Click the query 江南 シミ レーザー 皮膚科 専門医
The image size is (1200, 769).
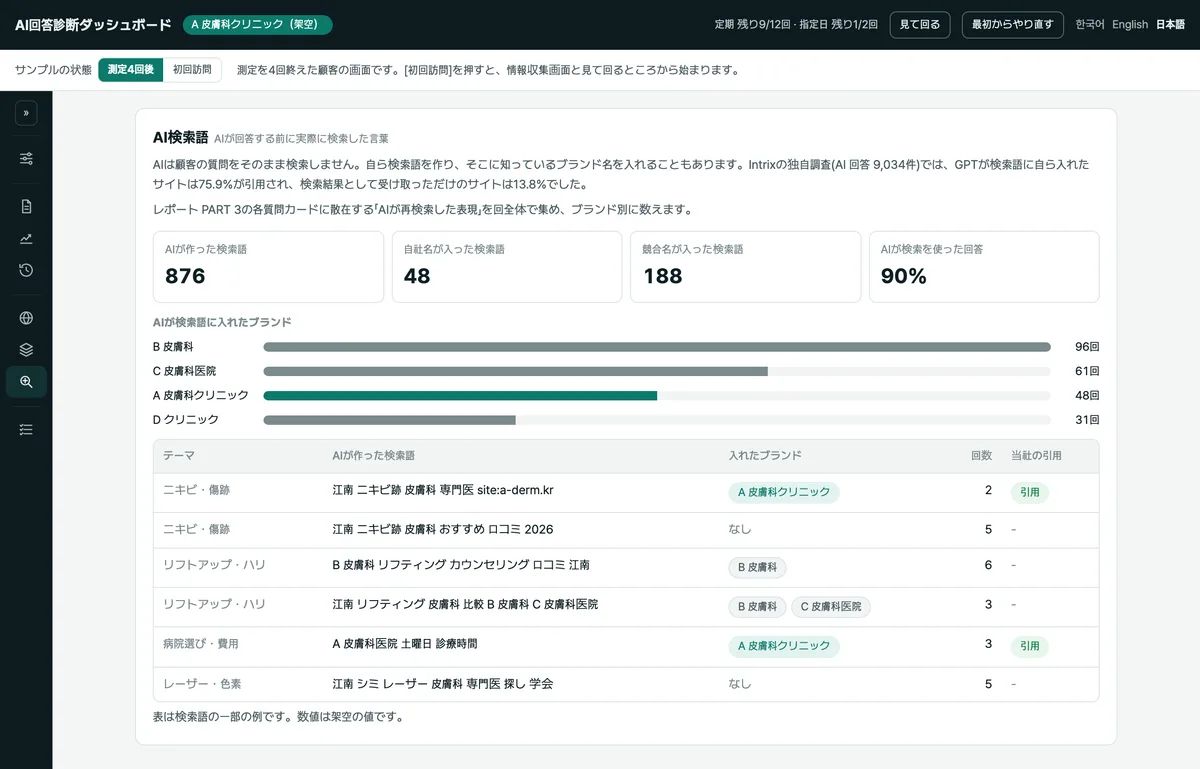442,685
